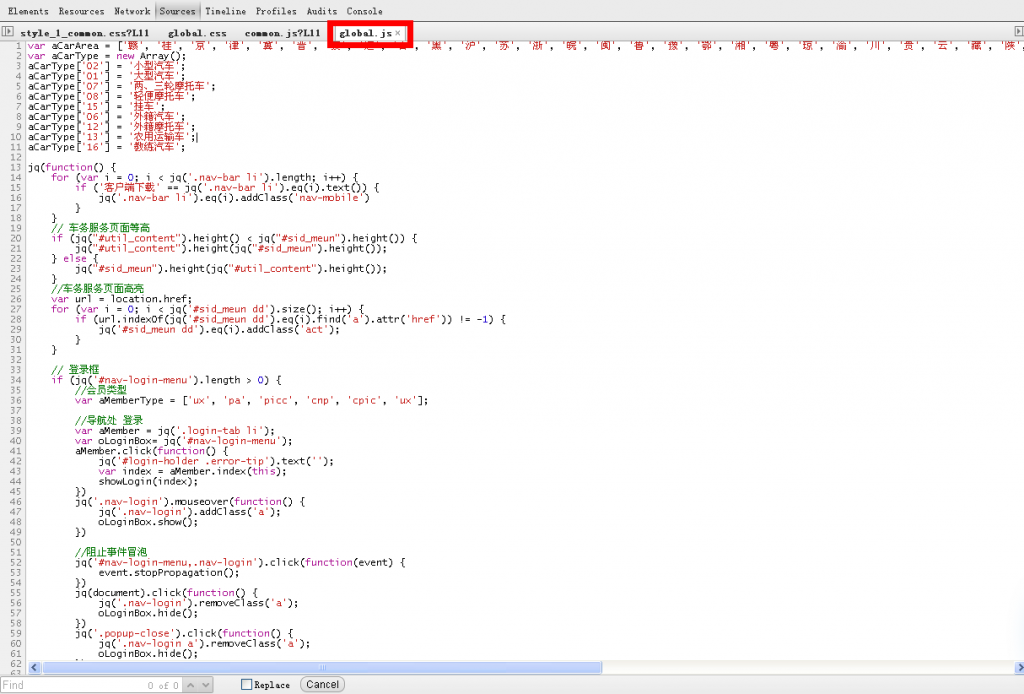
Task: Jump to next search match arrow
Action: point(205,685)
